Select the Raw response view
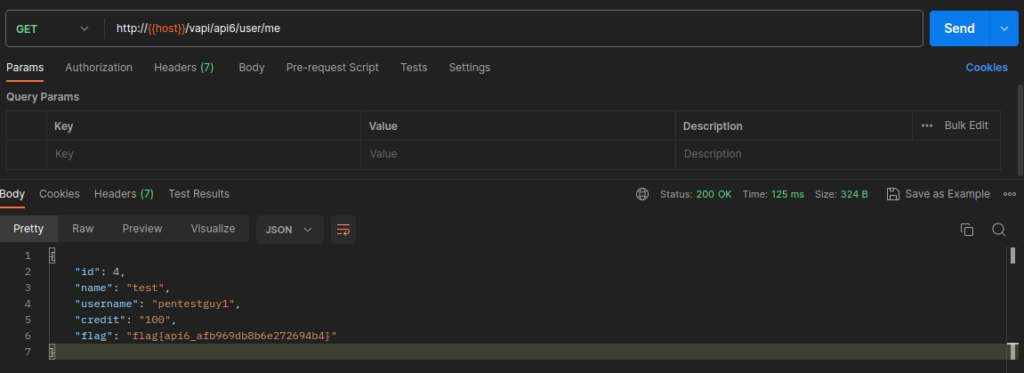 click(x=83, y=229)
